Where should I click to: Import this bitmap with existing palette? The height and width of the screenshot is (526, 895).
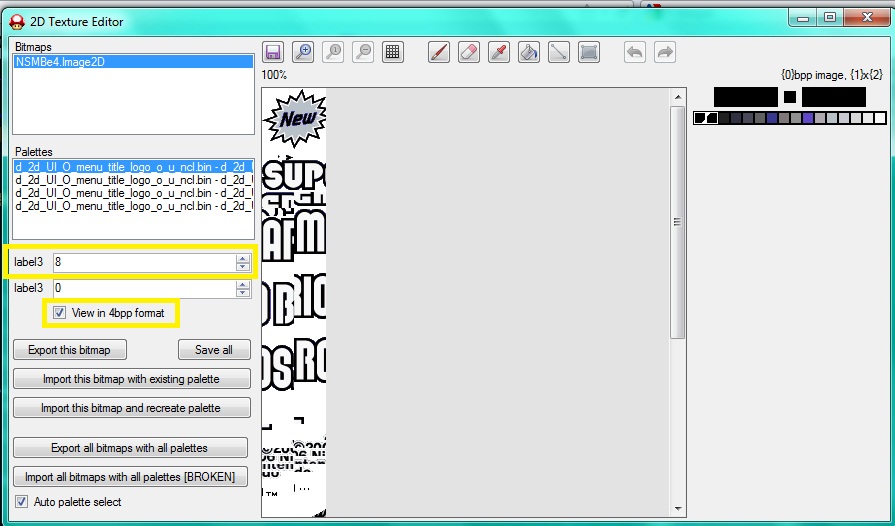pyautogui.click(x=131, y=379)
